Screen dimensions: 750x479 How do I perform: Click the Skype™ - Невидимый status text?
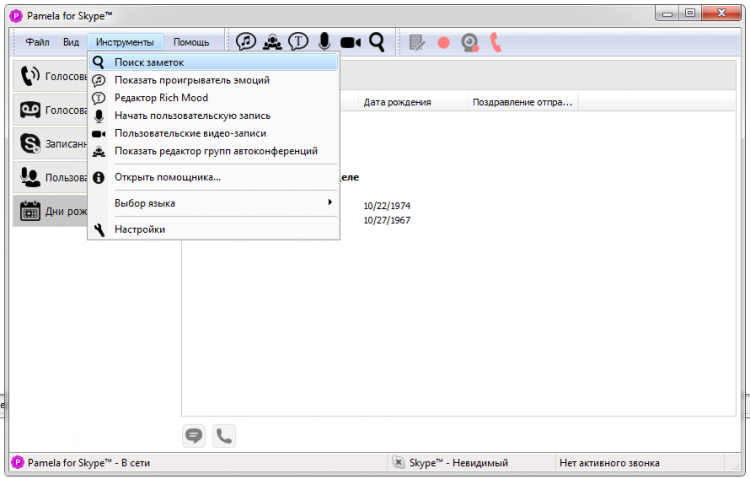pos(458,463)
